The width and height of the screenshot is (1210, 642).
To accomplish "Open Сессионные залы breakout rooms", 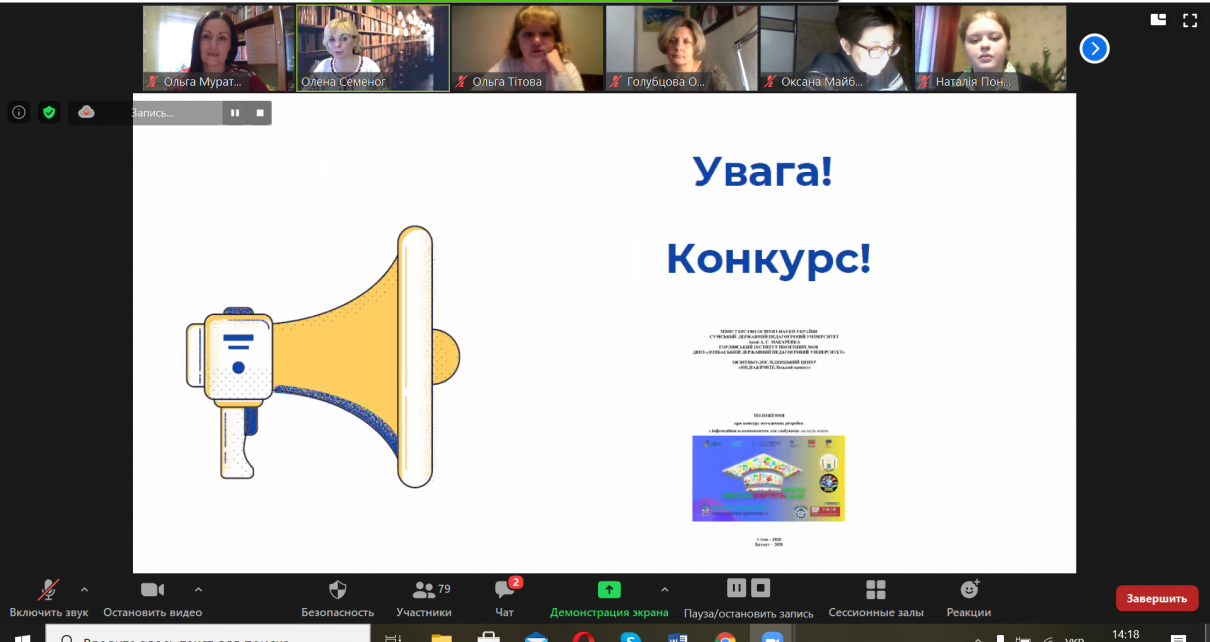I will pos(876,598).
